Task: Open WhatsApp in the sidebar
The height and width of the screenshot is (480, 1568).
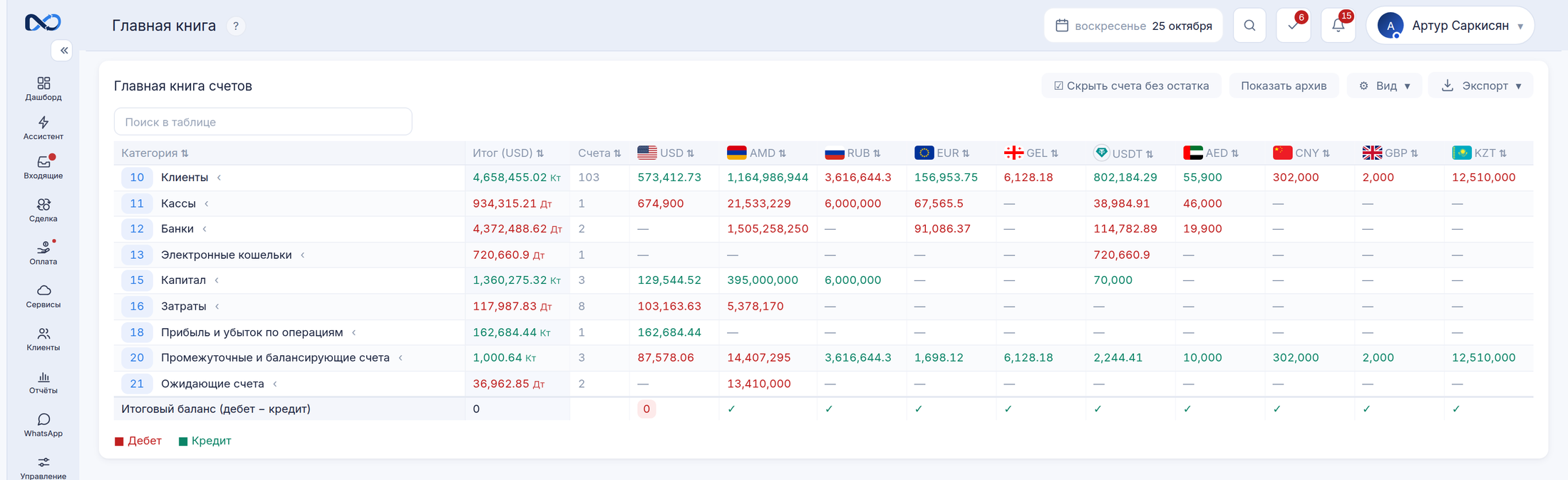Action: (x=43, y=425)
